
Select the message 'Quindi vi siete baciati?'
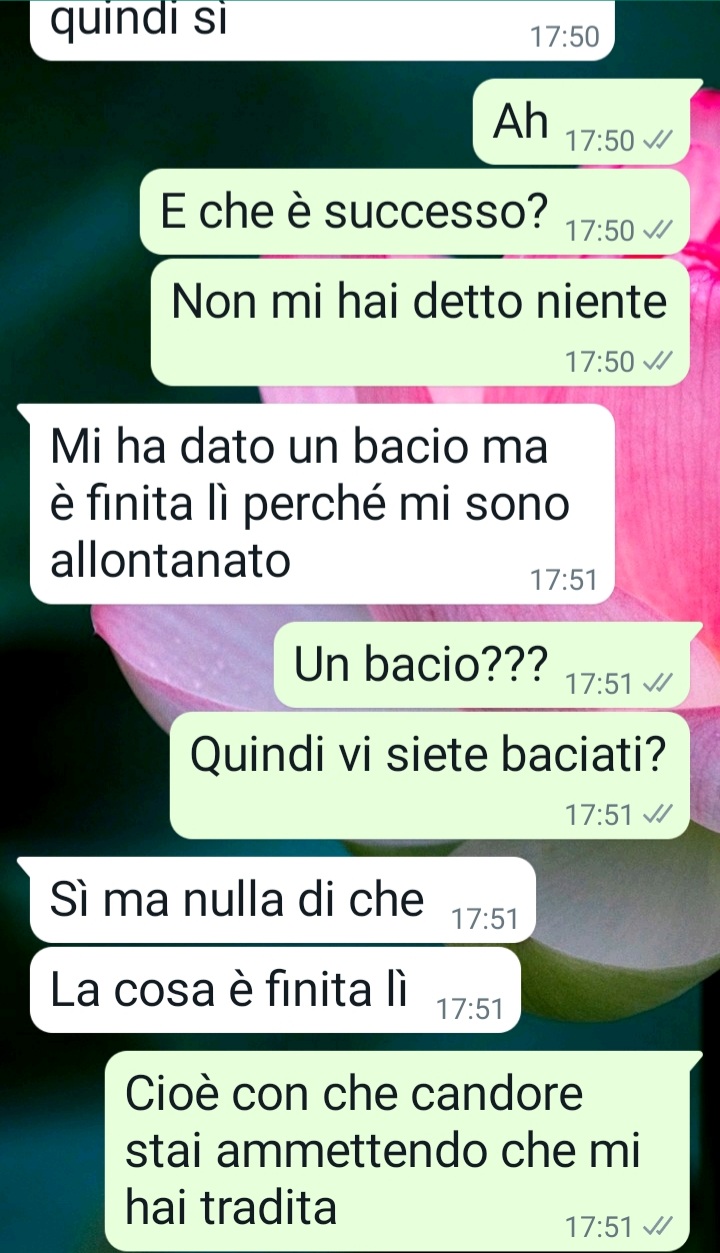[431, 775]
